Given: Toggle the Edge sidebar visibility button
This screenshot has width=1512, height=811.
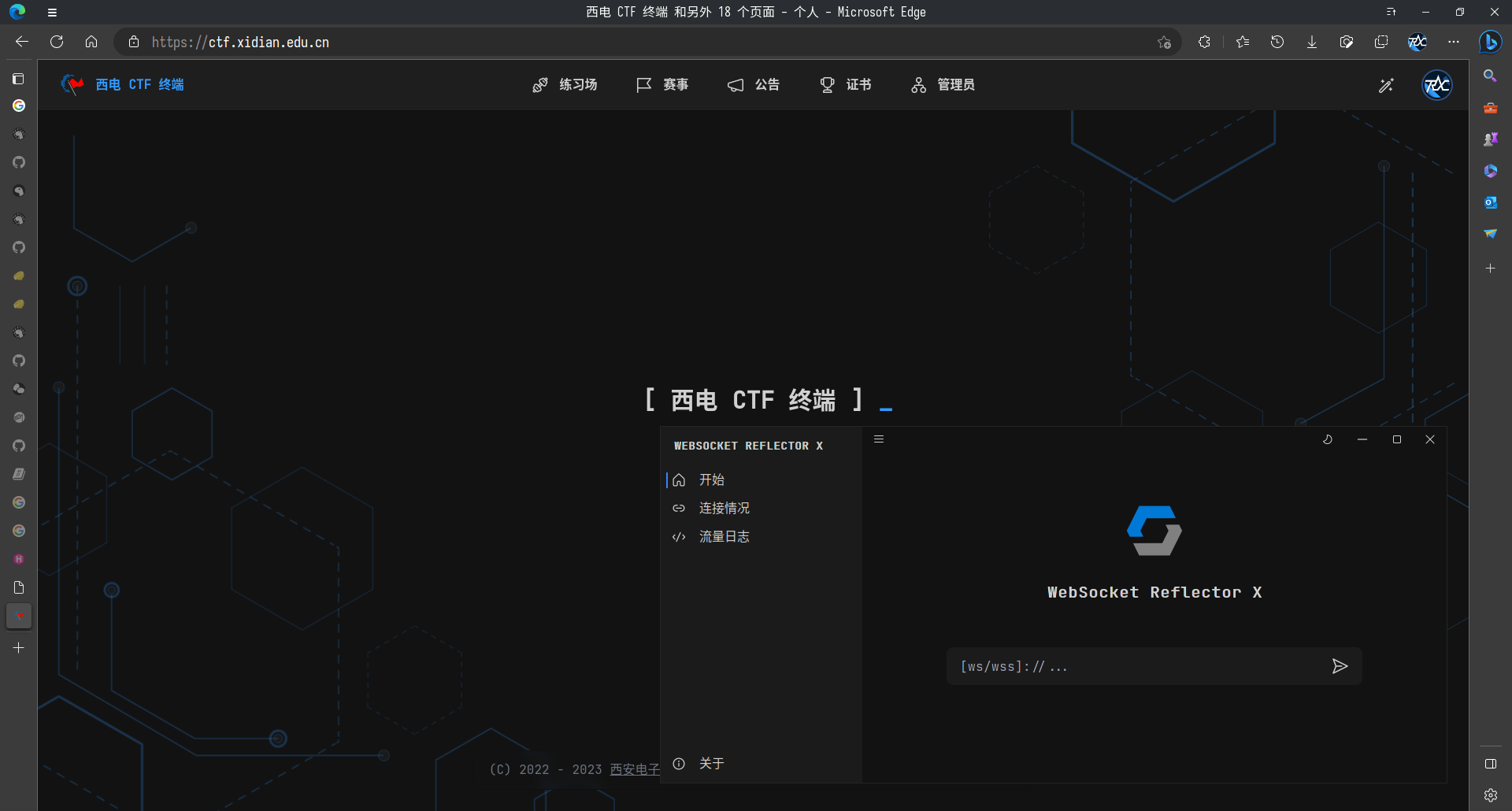Looking at the screenshot, I should 1490,764.
